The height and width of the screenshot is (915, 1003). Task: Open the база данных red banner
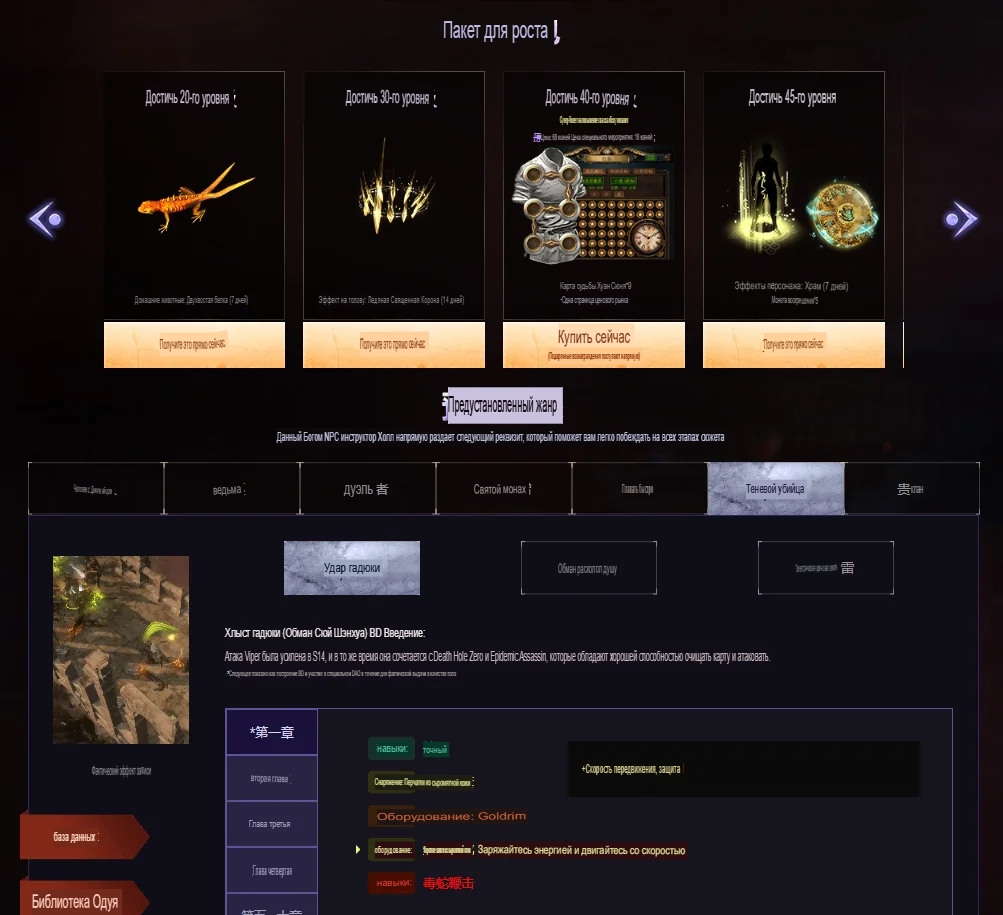click(84, 836)
